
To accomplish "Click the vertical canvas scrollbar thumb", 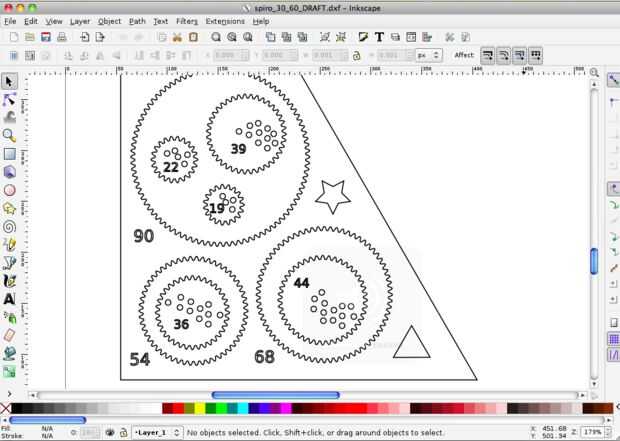I will (x=594, y=261).
